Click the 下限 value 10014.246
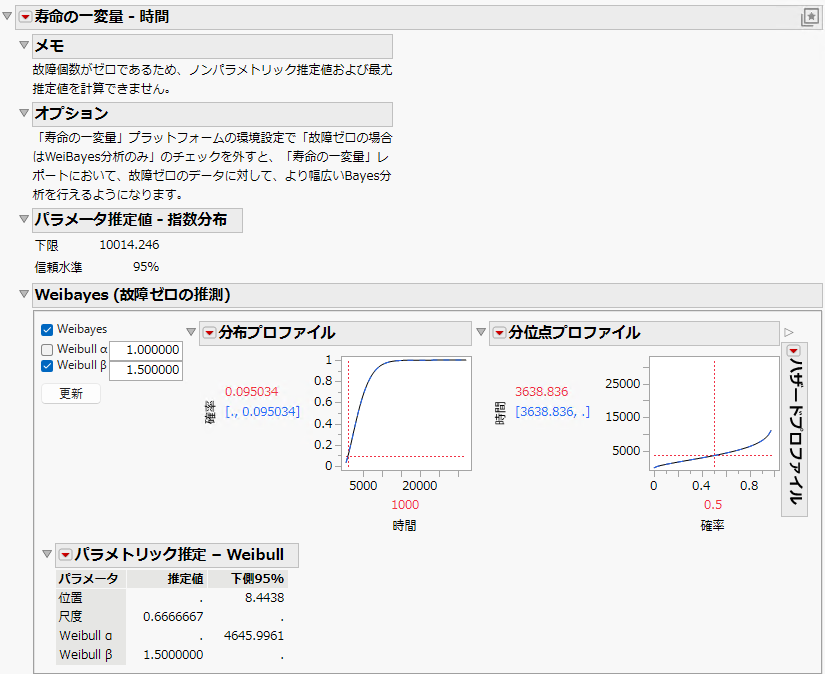This screenshot has height=674, width=825. pos(129,245)
